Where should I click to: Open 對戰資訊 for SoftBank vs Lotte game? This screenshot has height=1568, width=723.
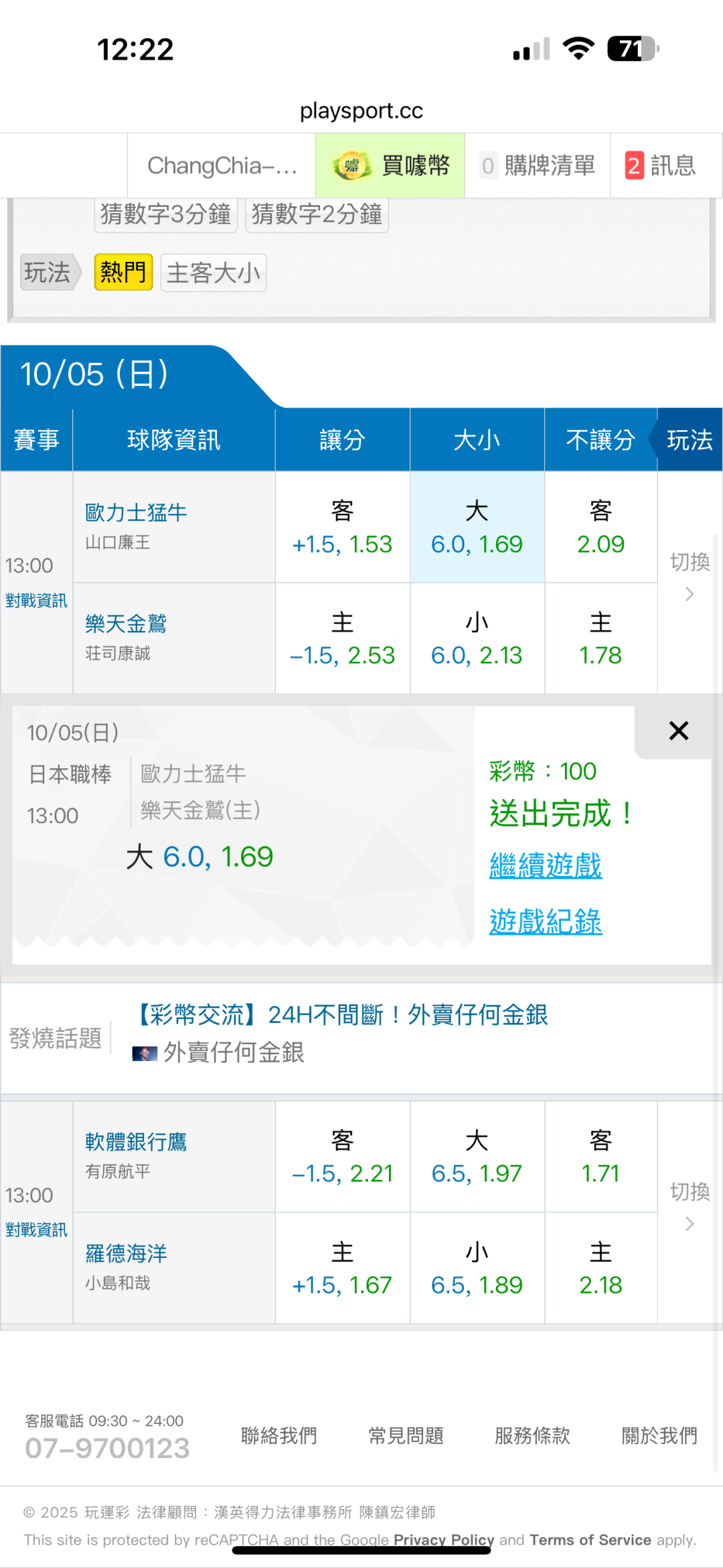(36, 1230)
